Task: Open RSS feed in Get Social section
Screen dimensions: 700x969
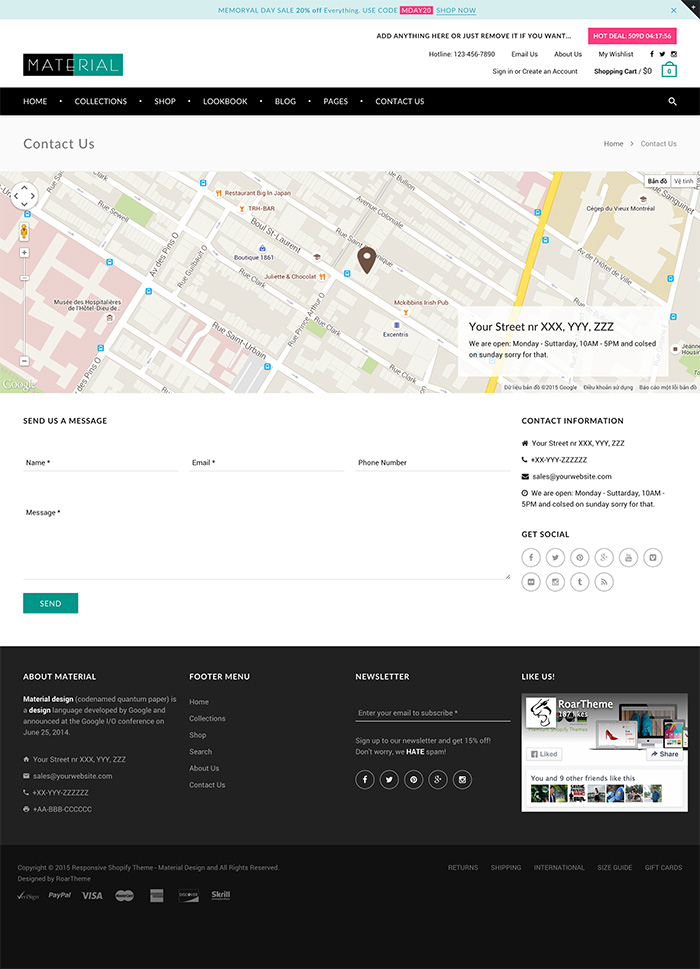Action: [604, 582]
